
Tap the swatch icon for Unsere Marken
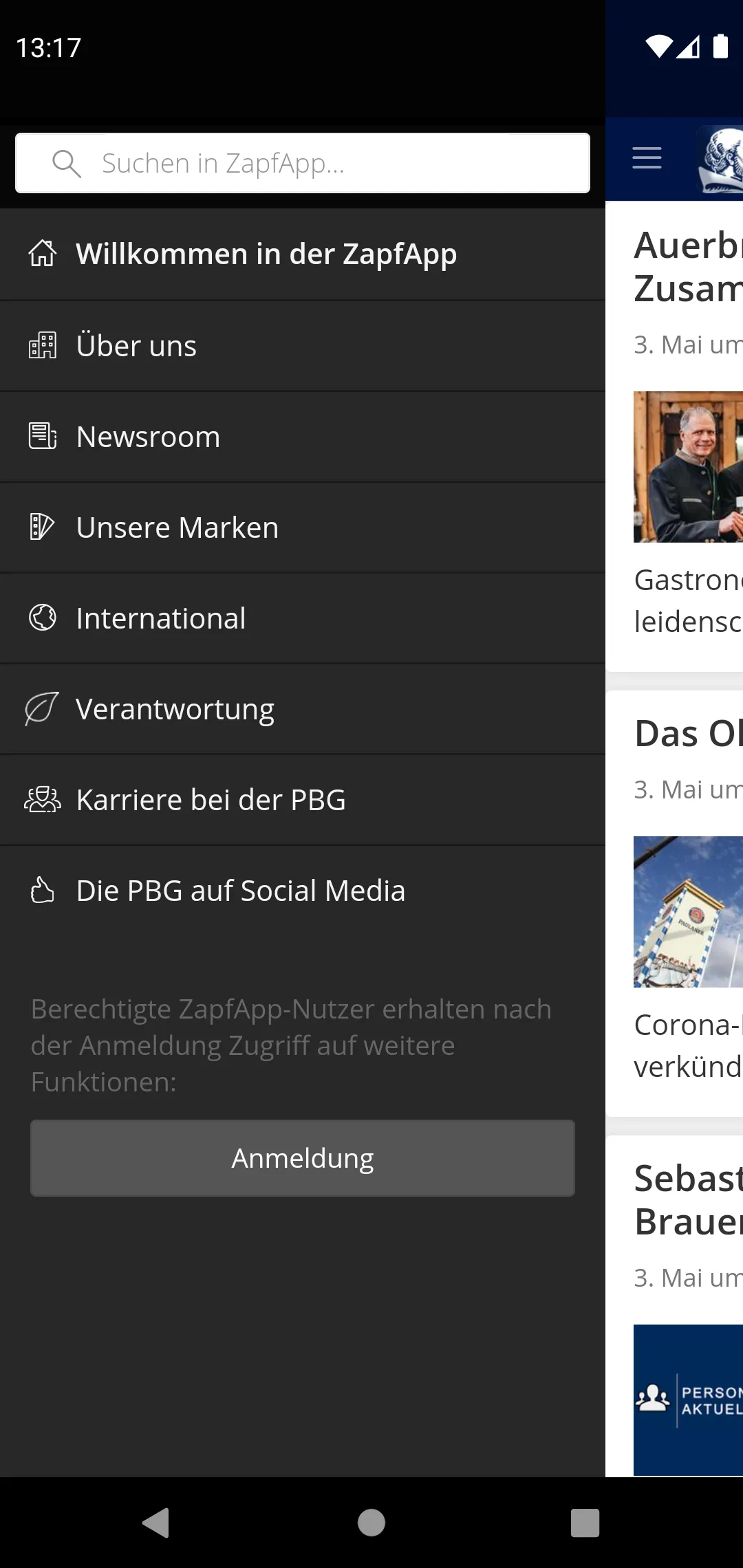(43, 527)
